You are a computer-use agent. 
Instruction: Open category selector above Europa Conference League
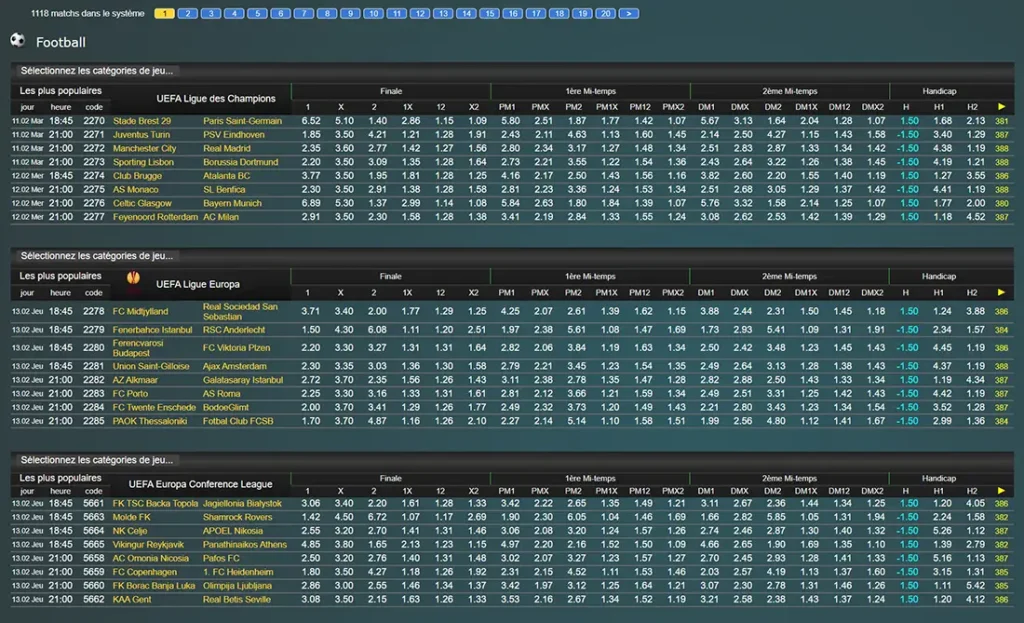pos(97,459)
